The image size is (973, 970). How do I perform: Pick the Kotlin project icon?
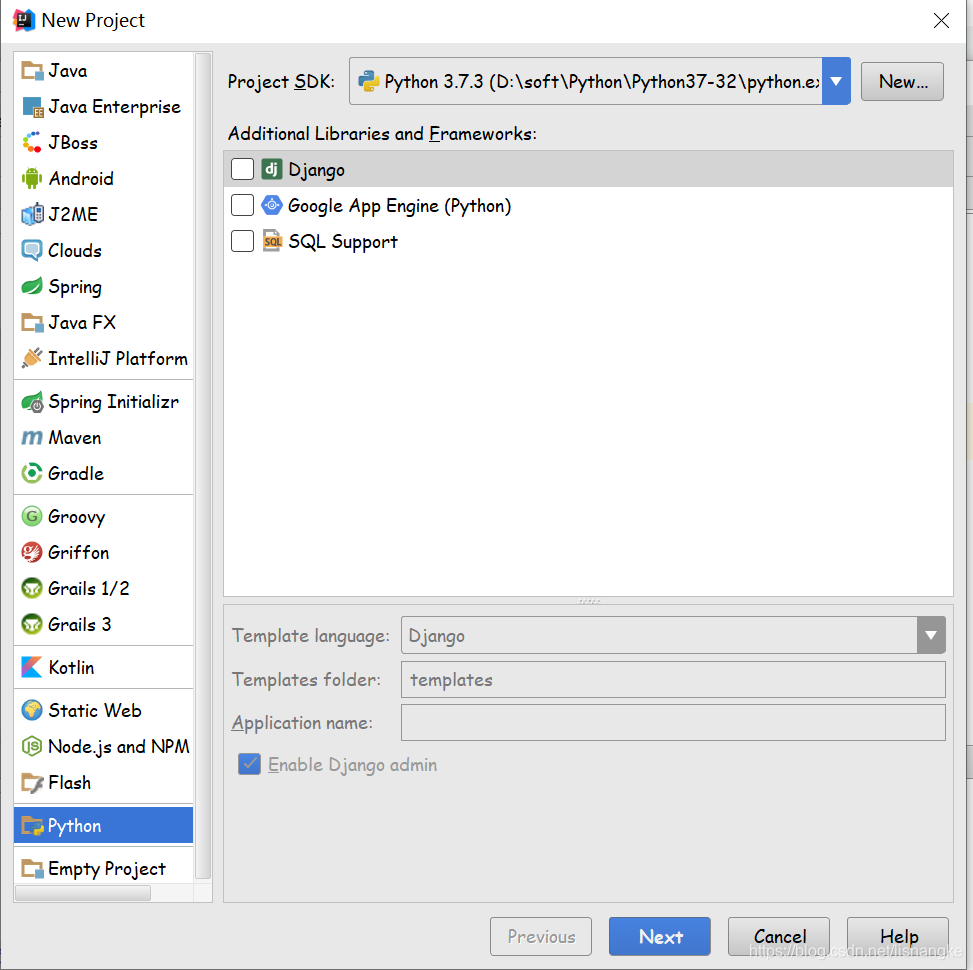[x=32, y=667]
